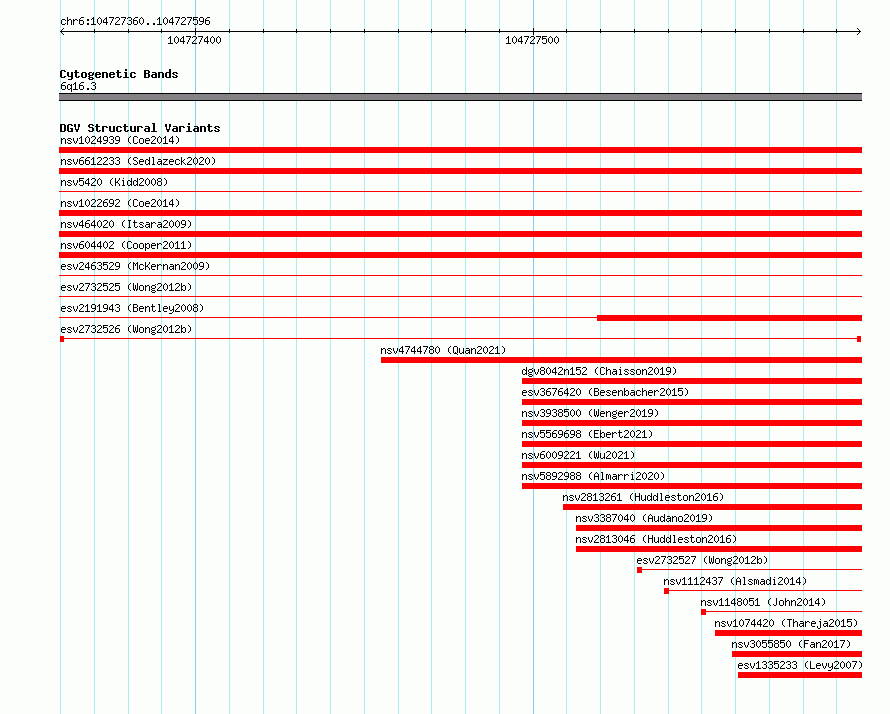
Task: Click the dgv8042n152 (Chaisson2019) label
Action: point(599,371)
